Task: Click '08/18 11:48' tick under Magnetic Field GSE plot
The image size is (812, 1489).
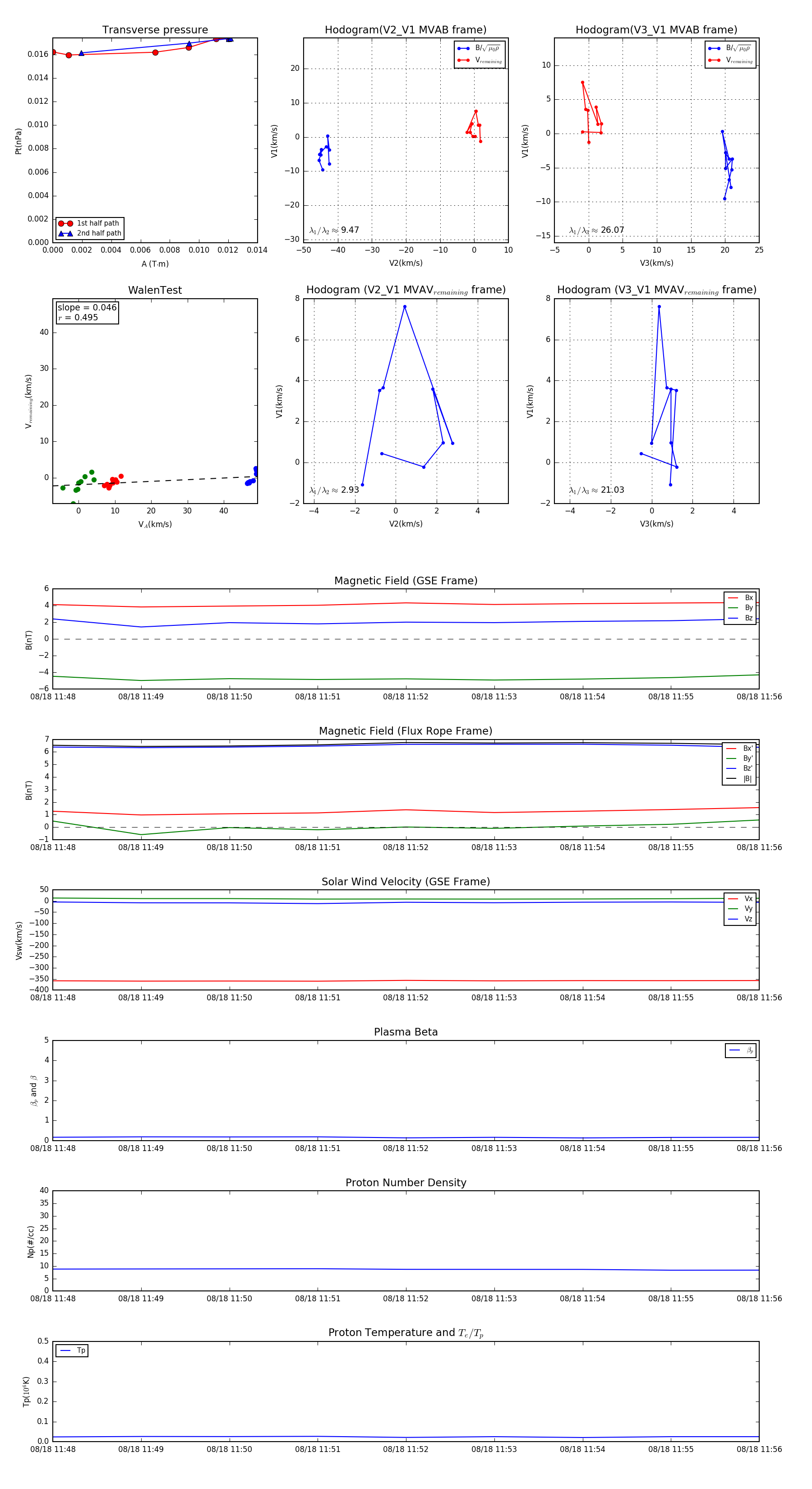Action: click(x=53, y=697)
